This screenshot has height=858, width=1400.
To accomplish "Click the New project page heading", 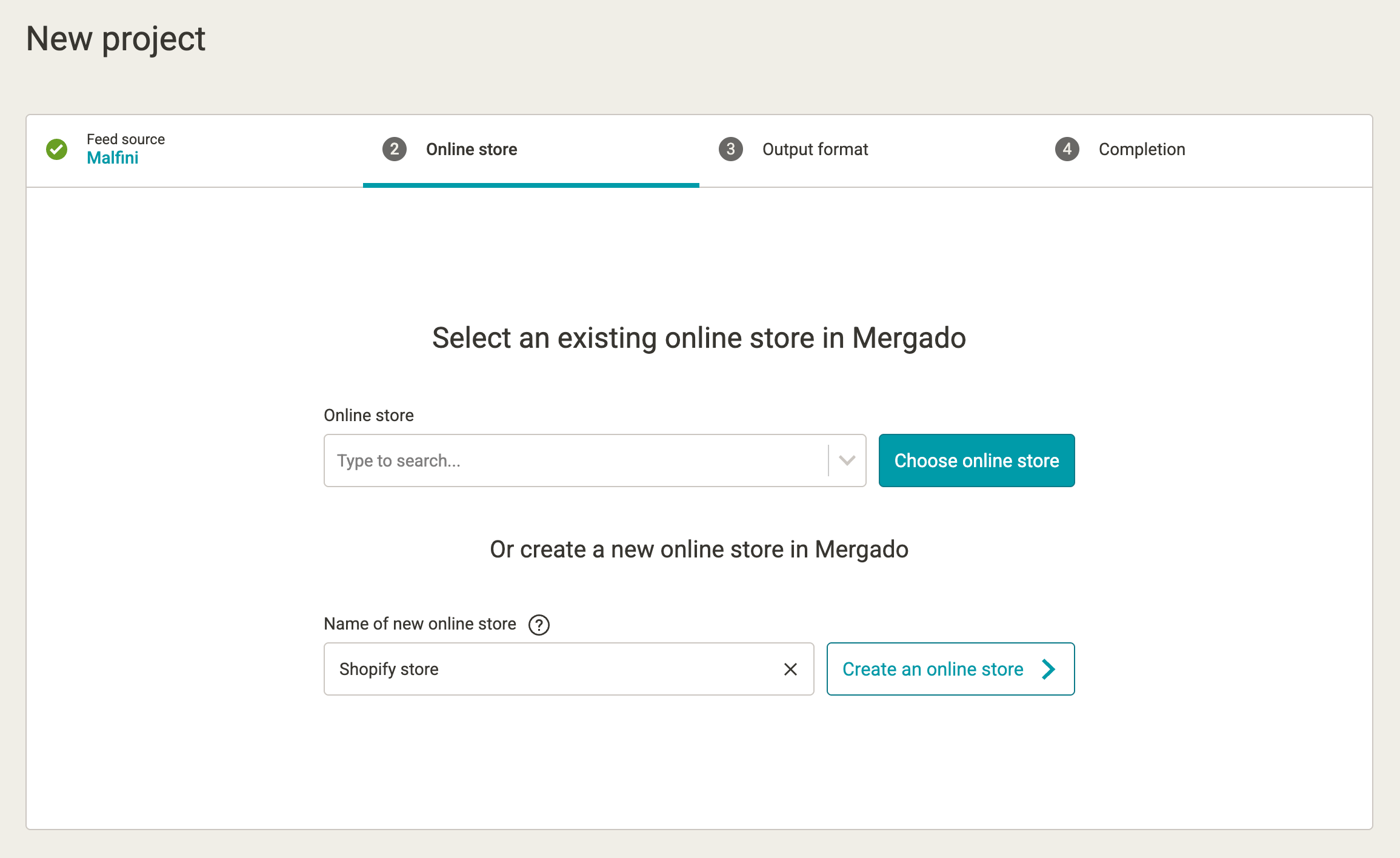I will (x=116, y=39).
